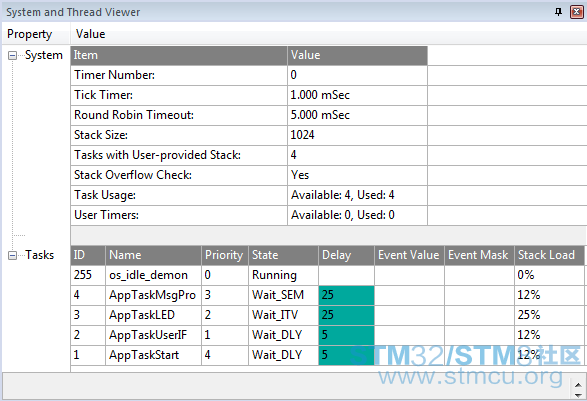Click the Task Usage value cell
The image size is (587, 401).
pyautogui.click(x=357, y=195)
